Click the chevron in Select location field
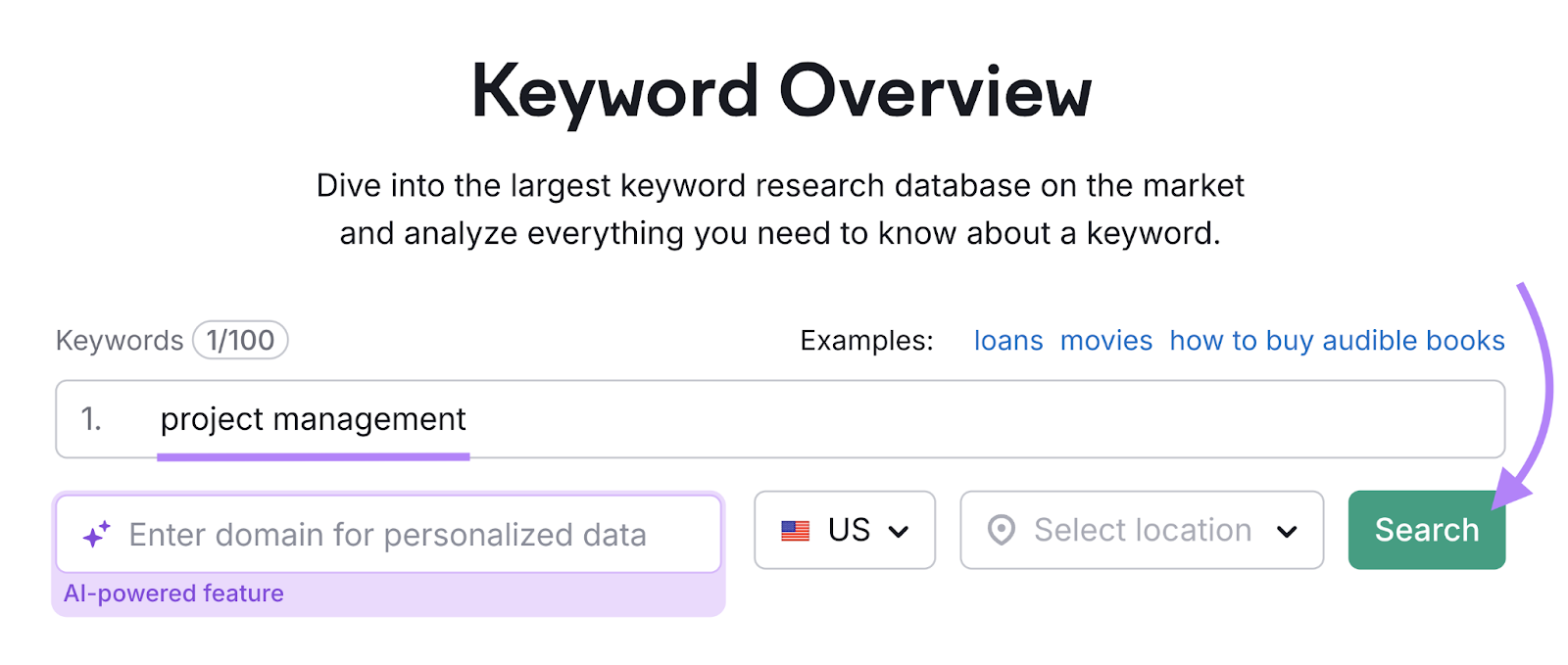 click(1288, 531)
